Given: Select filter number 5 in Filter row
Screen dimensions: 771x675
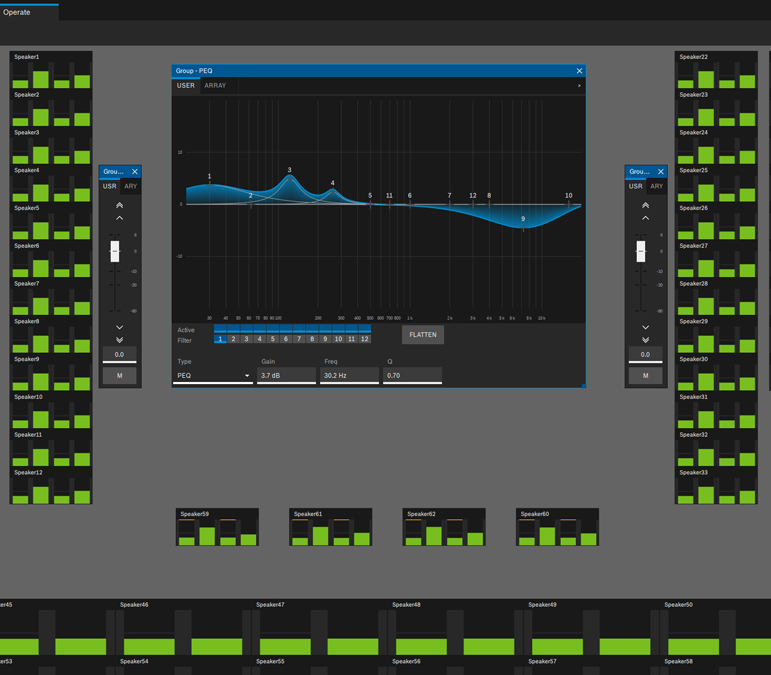Looking at the screenshot, I should click(x=273, y=340).
